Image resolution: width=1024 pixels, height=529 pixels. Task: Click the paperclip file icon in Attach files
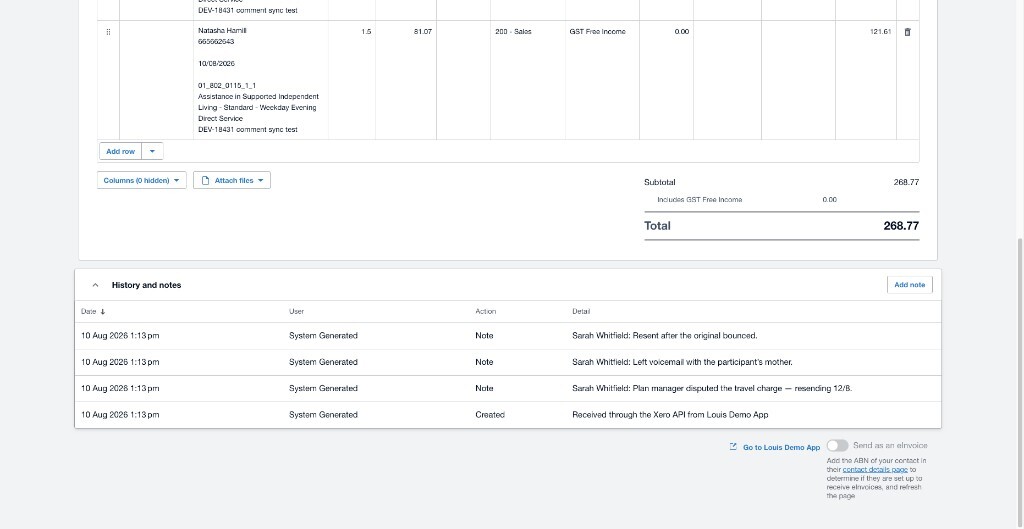click(x=206, y=180)
